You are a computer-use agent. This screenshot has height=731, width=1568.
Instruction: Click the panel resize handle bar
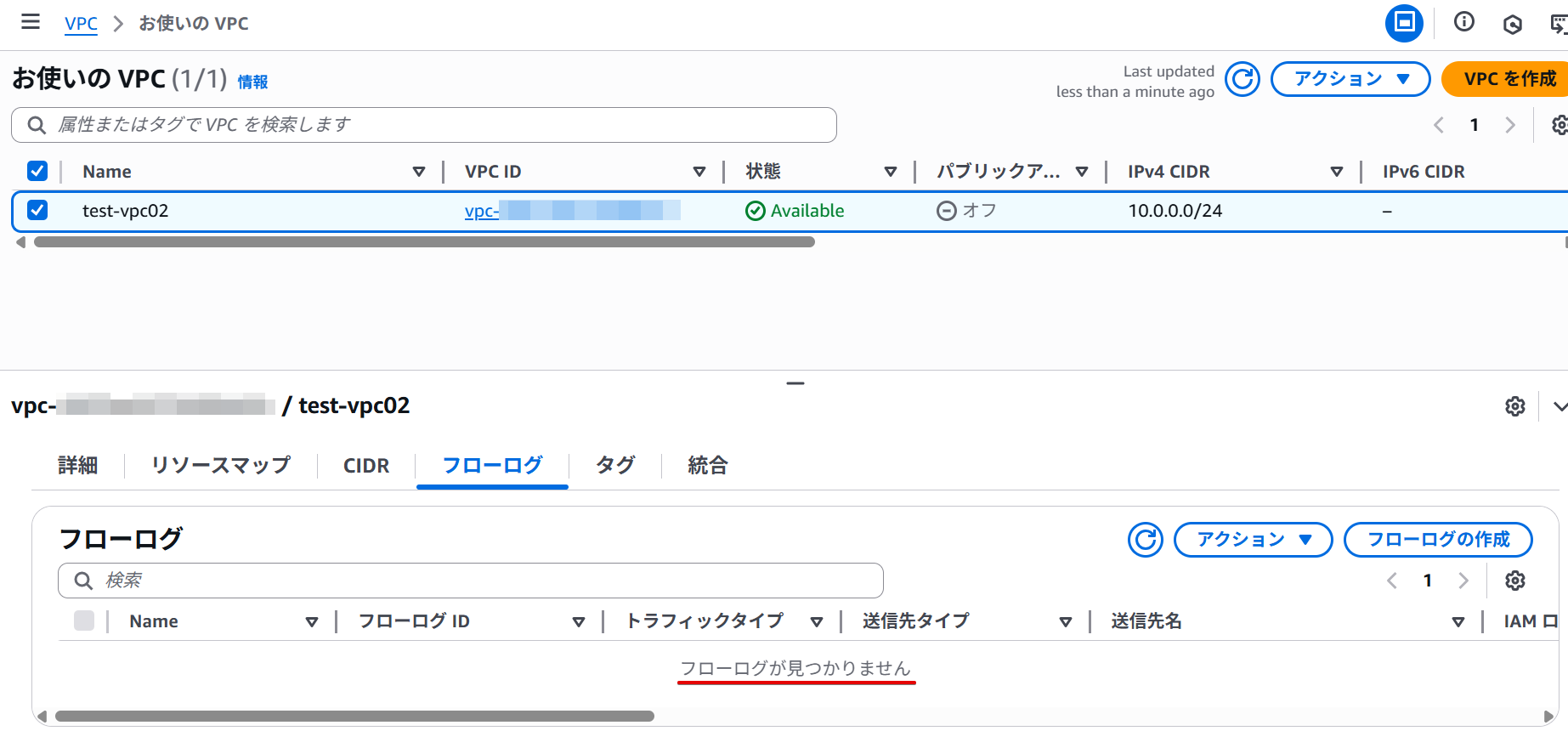point(795,383)
